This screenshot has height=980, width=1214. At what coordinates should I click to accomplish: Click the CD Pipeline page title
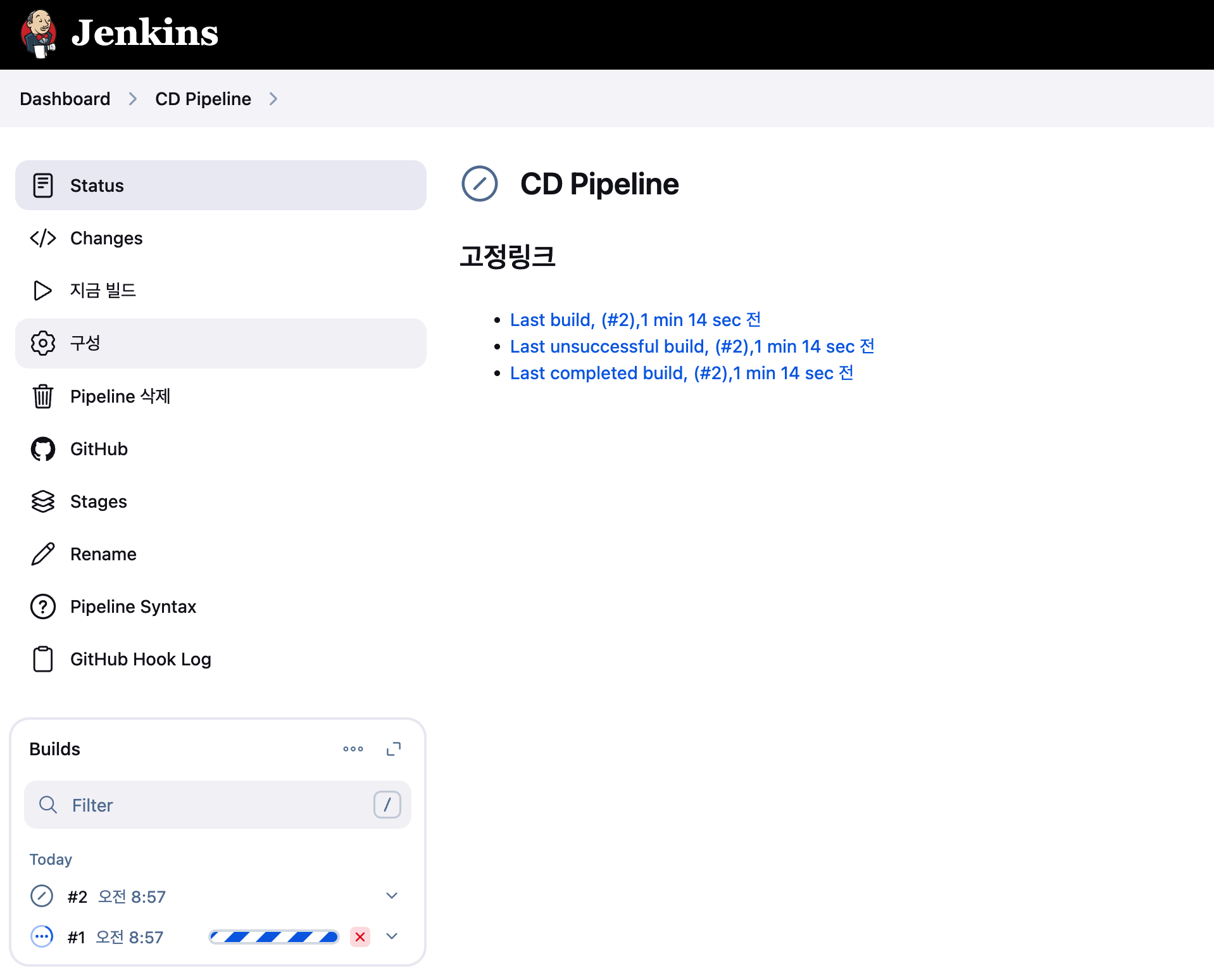click(x=599, y=184)
